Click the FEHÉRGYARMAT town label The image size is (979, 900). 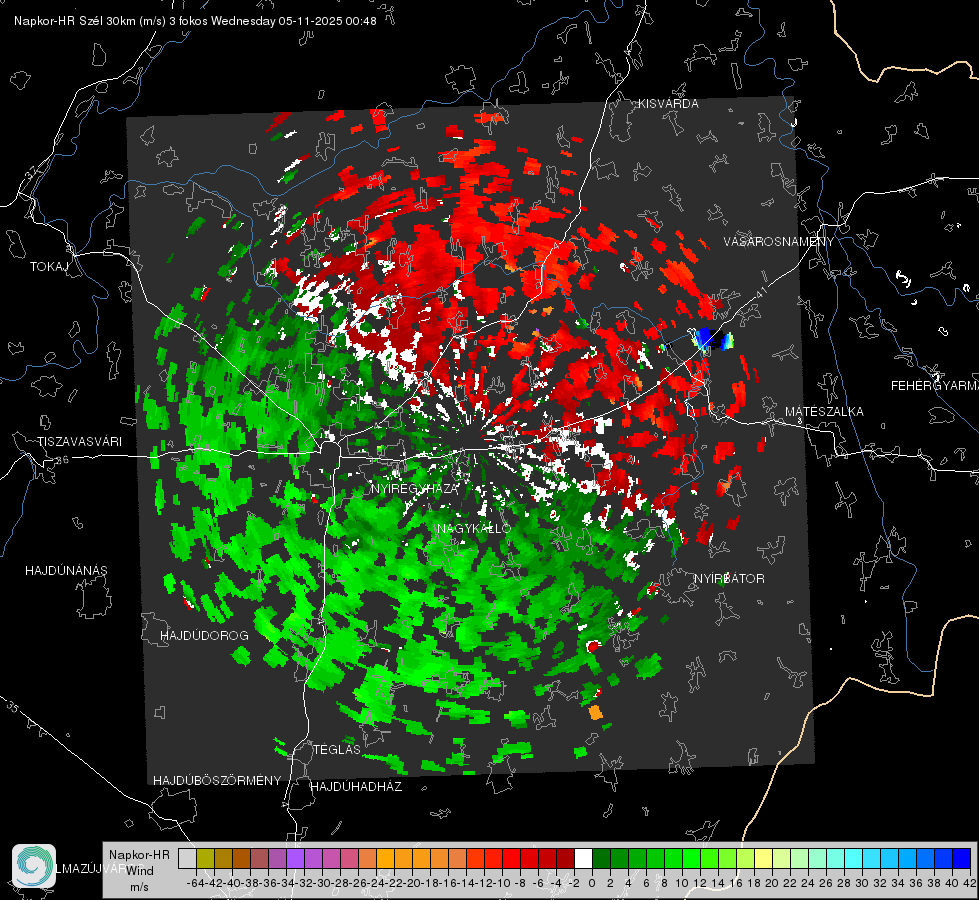935,386
